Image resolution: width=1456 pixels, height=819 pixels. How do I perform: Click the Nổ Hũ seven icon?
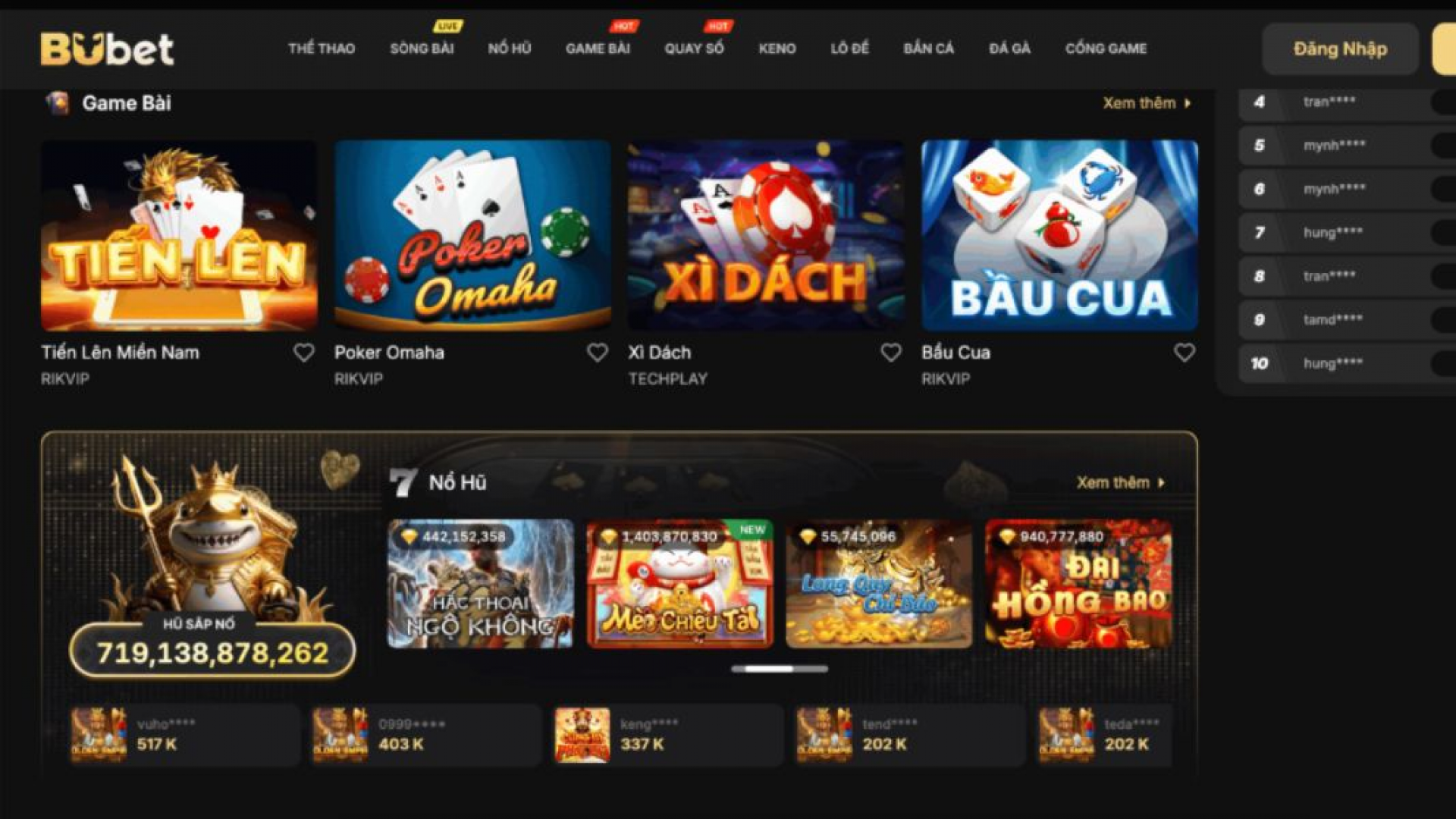click(403, 482)
